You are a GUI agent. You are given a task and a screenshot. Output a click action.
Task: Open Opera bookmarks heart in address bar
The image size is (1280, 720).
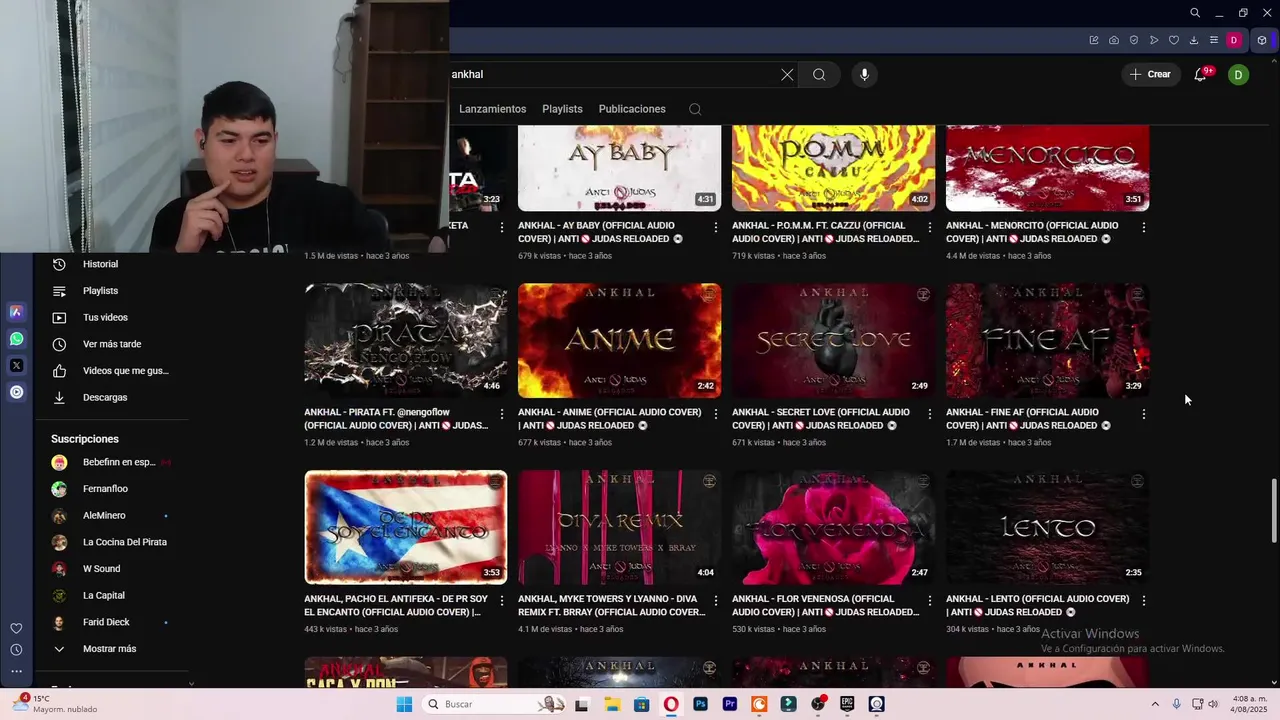coord(1174,40)
